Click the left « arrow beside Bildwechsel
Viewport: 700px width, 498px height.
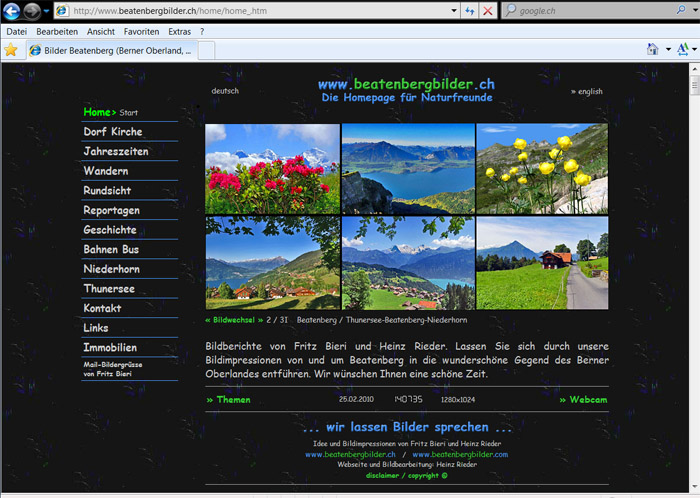tap(208, 320)
